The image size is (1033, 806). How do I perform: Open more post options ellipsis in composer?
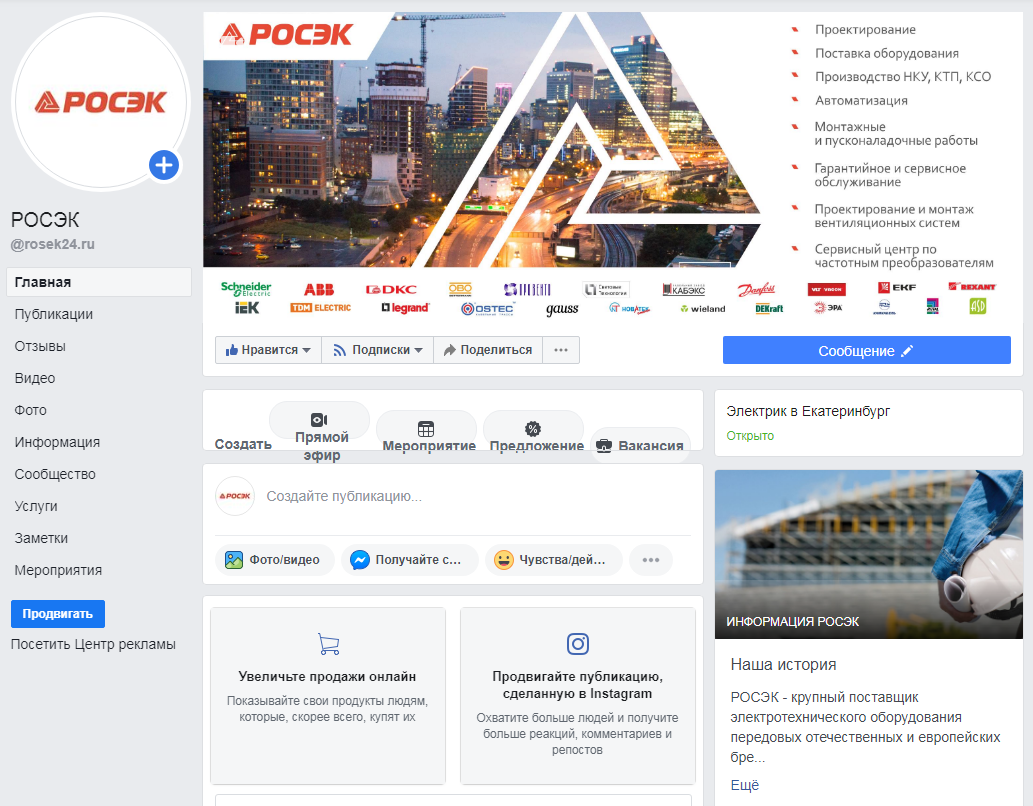click(651, 560)
